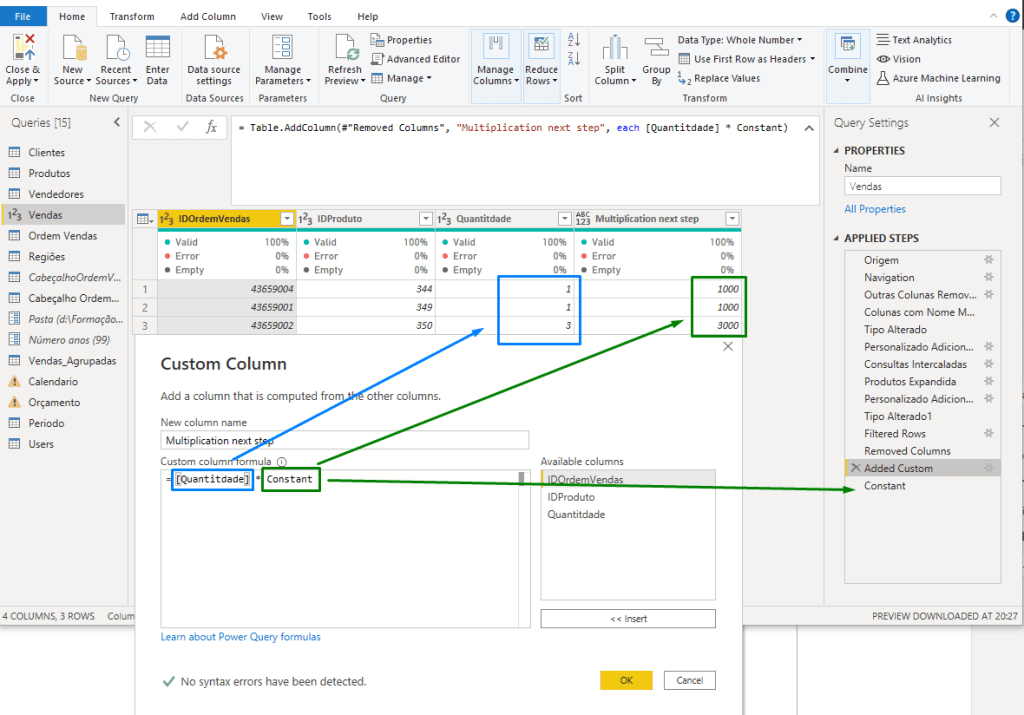1024x715 pixels.
Task: Expand the Data Type: Whole Number dropdown
Action: 740,40
